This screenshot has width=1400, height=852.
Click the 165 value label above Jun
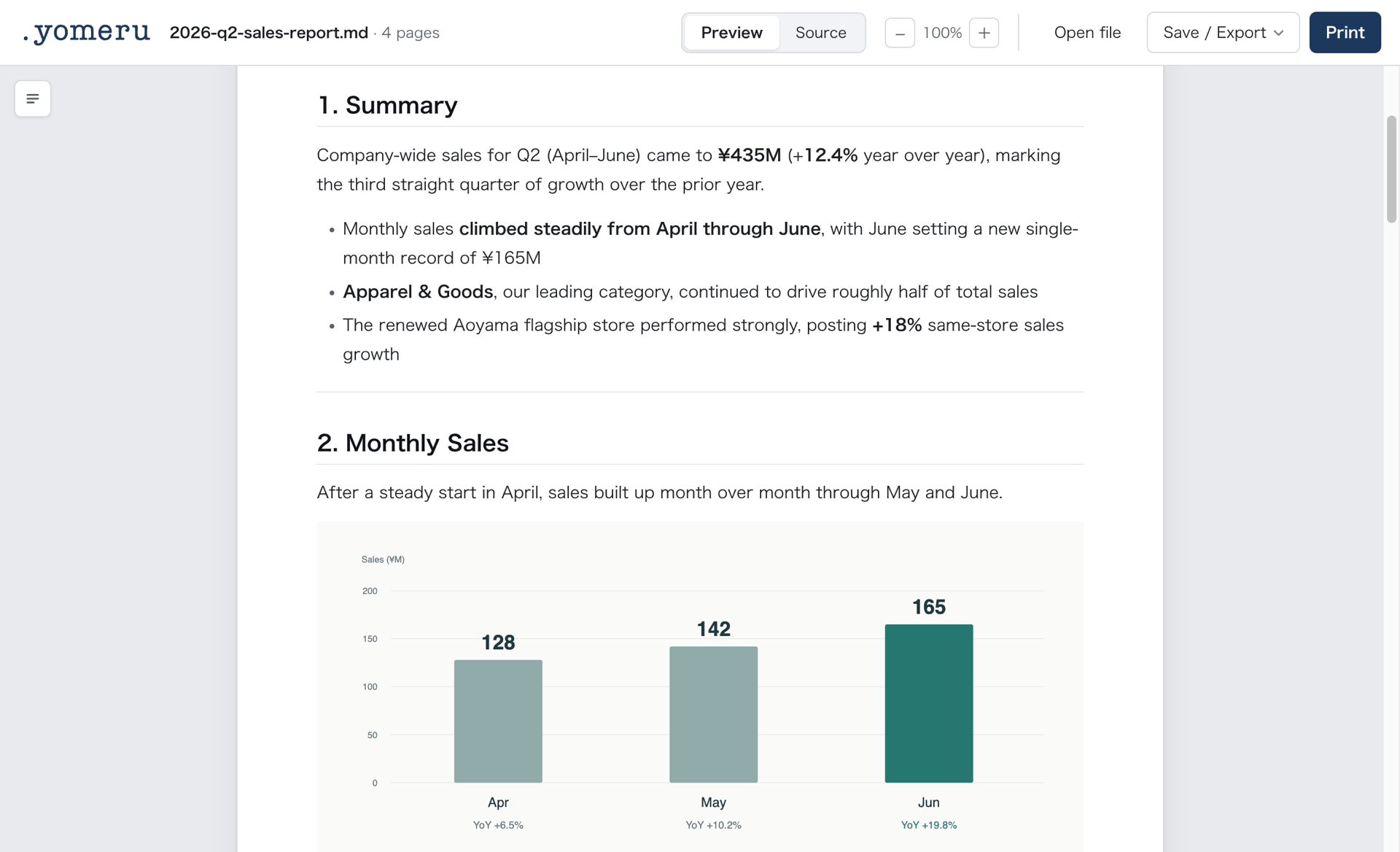click(928, 607)
